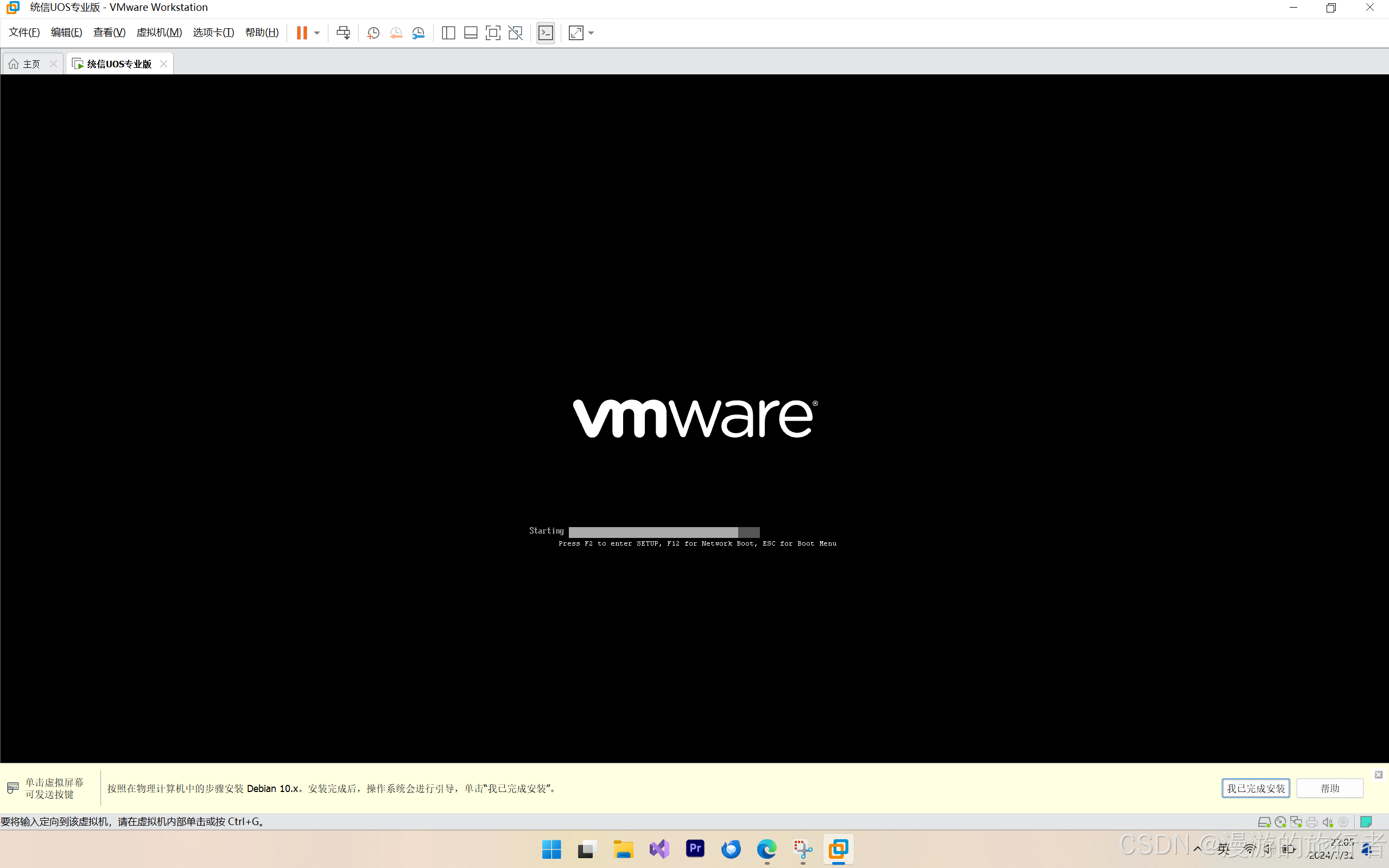This screenshot has width=1389, height=868.
Task: Click the VMware Workstation taskbar icon
Action: point(839,849)
